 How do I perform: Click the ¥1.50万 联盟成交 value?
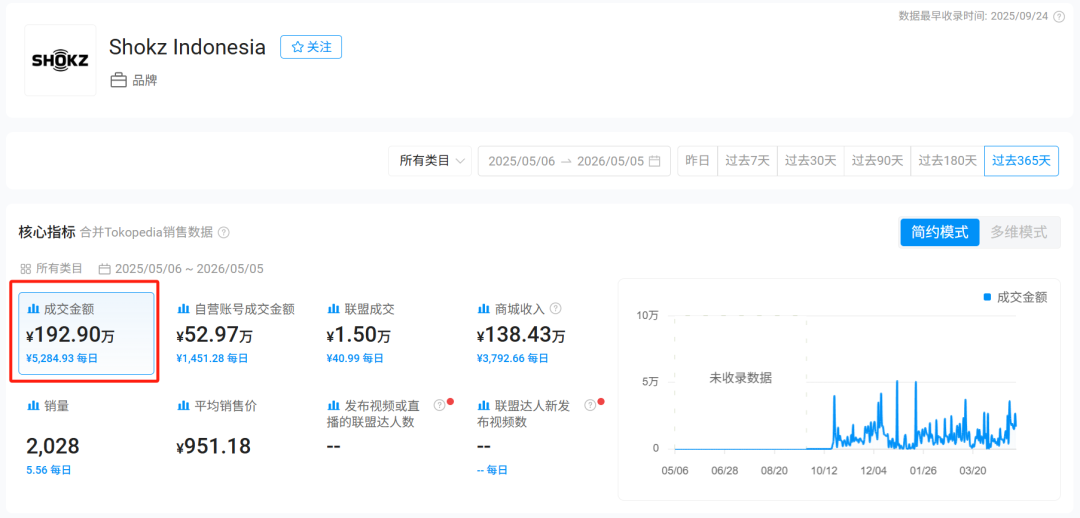358,335
